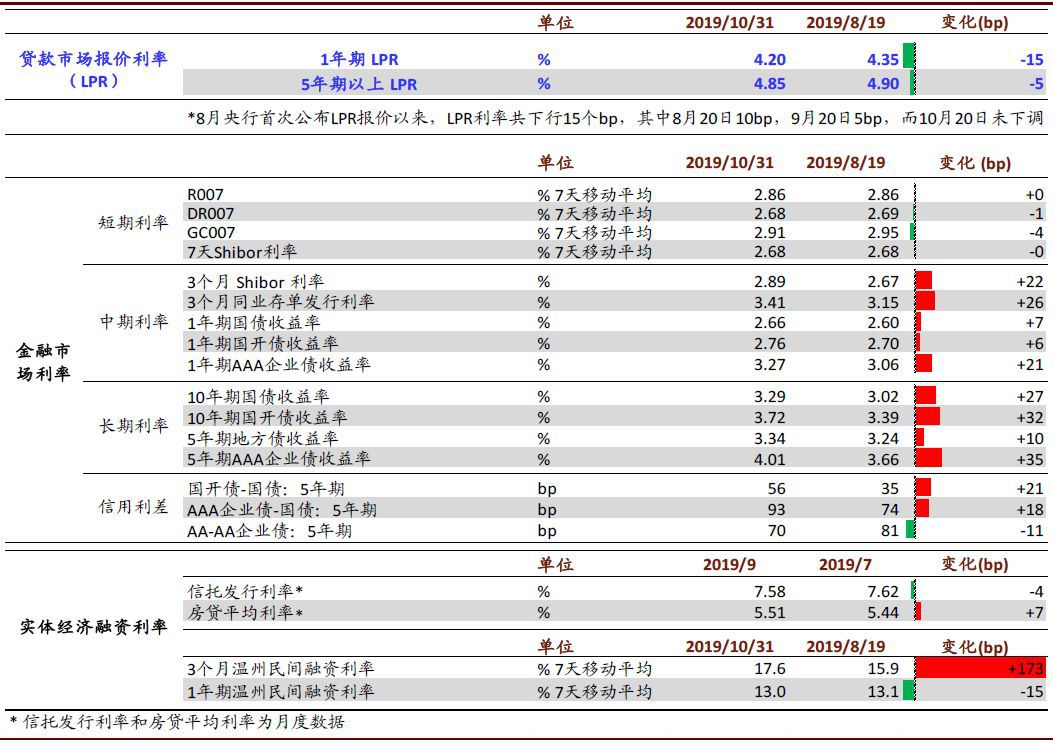Click the 2019/7 column header
Screen dimensions: 1053x743
click(x=845, y=564)
